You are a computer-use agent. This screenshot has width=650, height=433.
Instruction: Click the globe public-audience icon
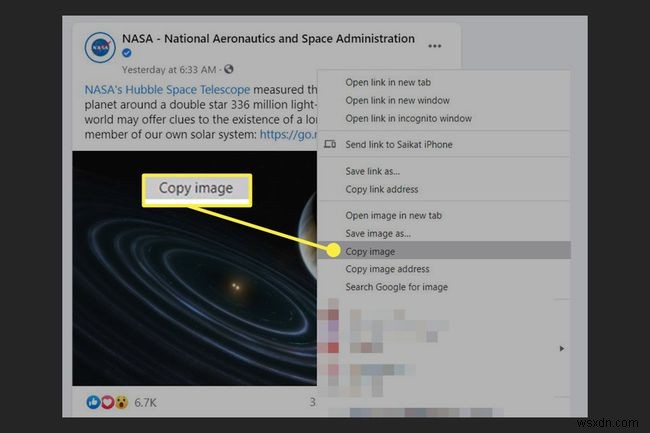229,69
